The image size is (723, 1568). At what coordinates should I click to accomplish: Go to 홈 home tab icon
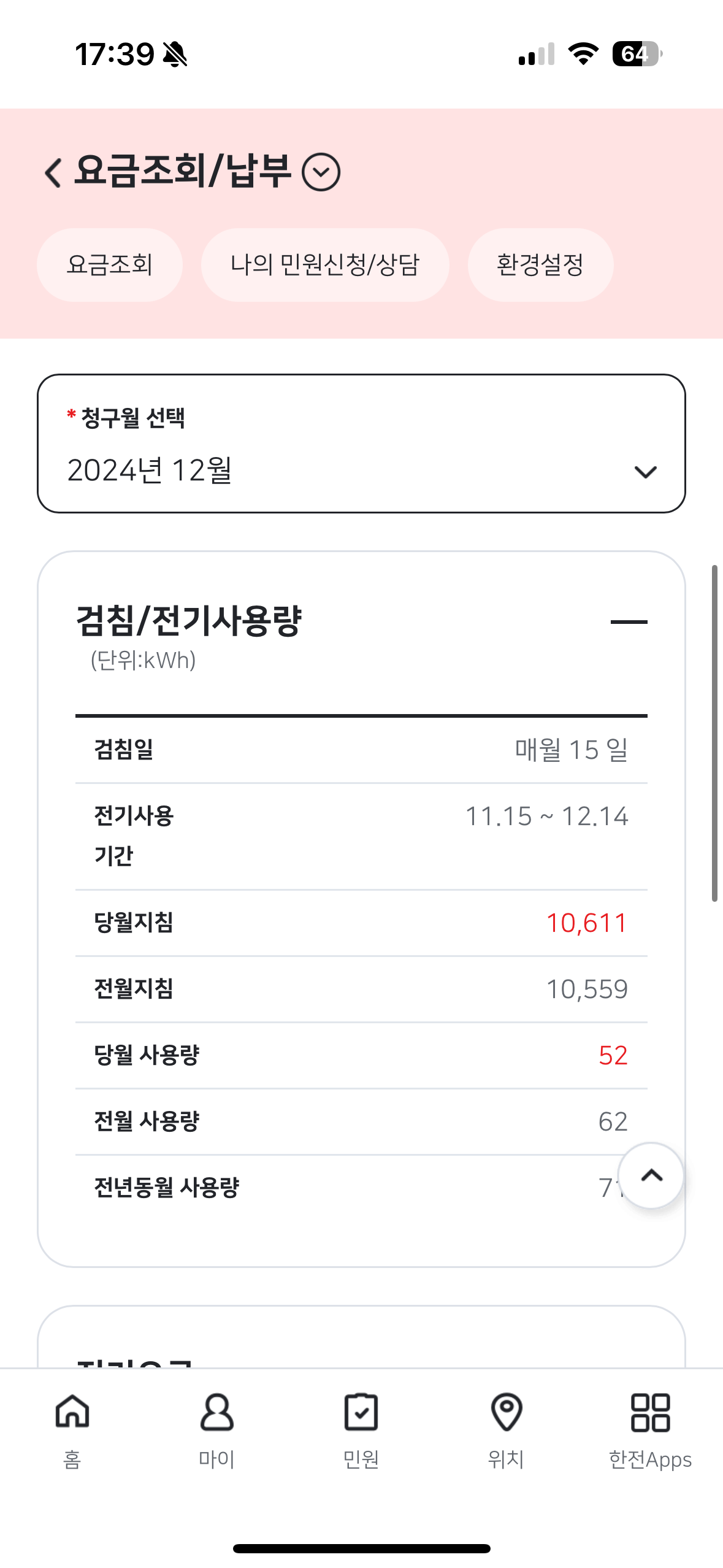coord(72,1411)
